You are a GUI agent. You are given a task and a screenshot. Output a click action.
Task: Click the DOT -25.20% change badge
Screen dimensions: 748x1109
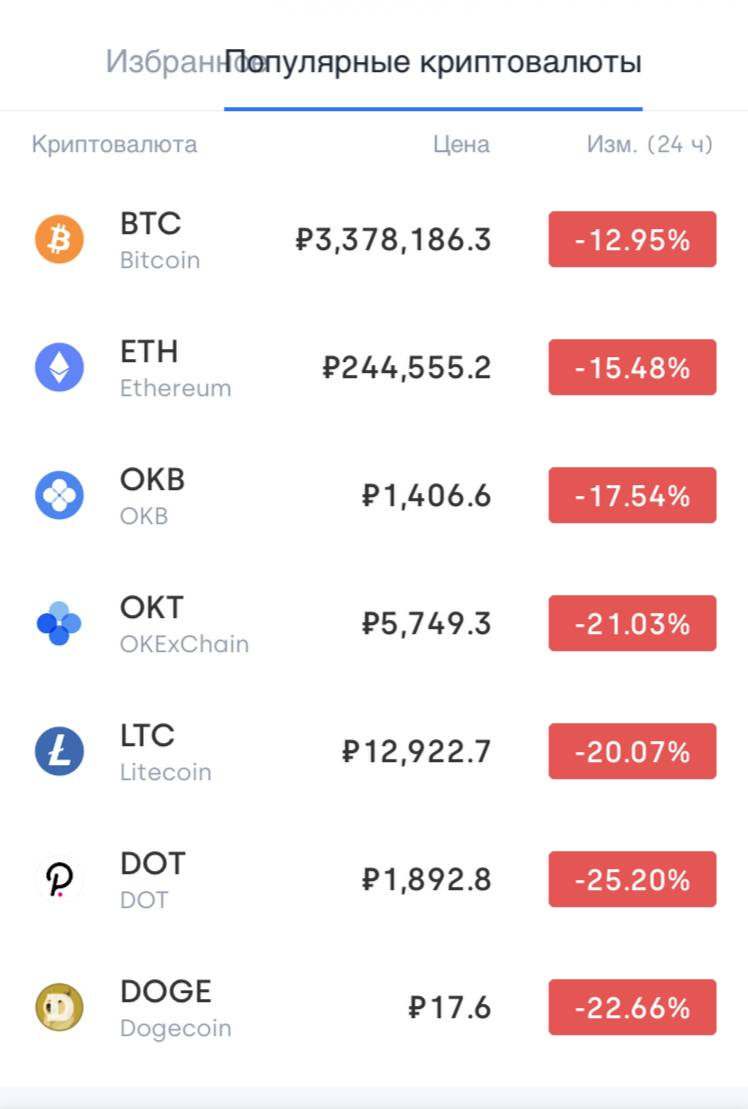tap(632, 879)
